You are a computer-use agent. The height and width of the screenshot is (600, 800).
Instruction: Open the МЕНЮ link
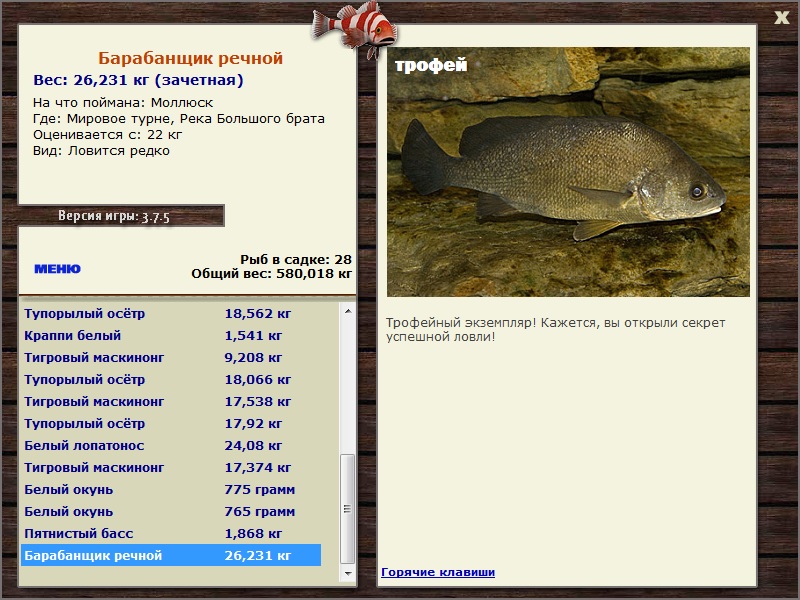pyautogui.click(x=58, y=269)
